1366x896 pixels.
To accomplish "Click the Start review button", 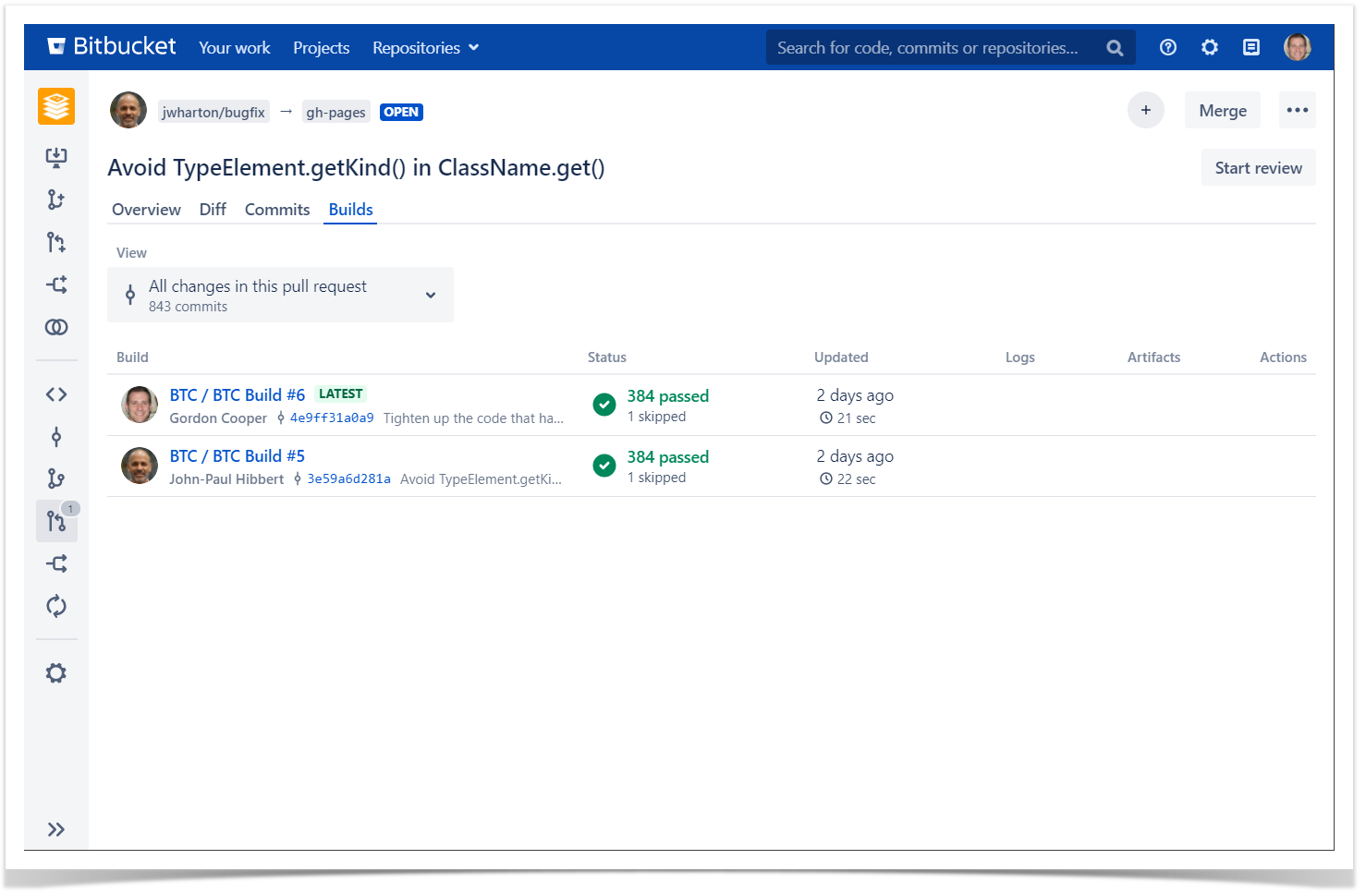I will coord(1259,167).
